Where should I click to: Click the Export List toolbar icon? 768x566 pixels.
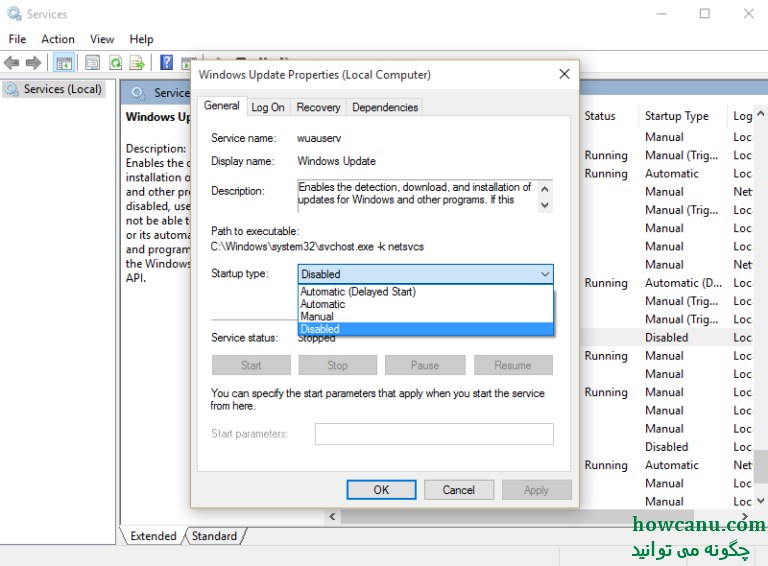137,63
